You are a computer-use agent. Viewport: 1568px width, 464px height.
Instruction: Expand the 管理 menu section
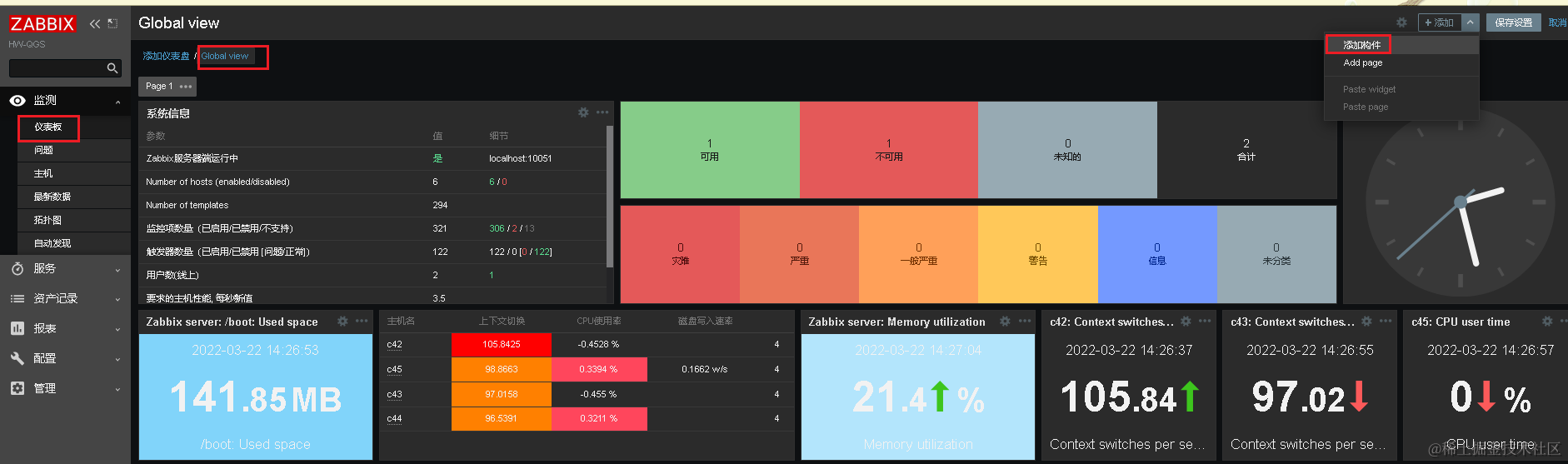tap(117, 390)
